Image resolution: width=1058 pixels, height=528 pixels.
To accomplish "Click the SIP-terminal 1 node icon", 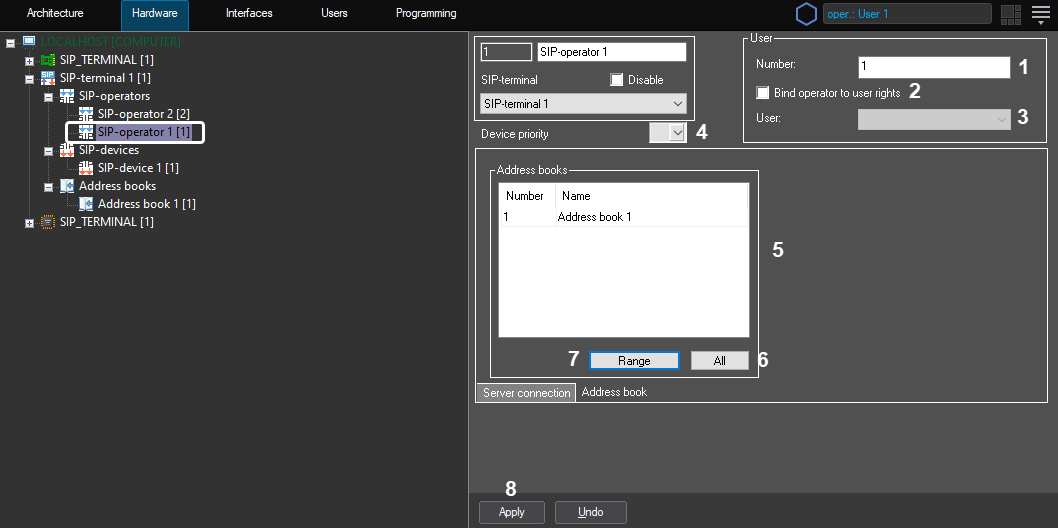I will (x=47, y=78).
